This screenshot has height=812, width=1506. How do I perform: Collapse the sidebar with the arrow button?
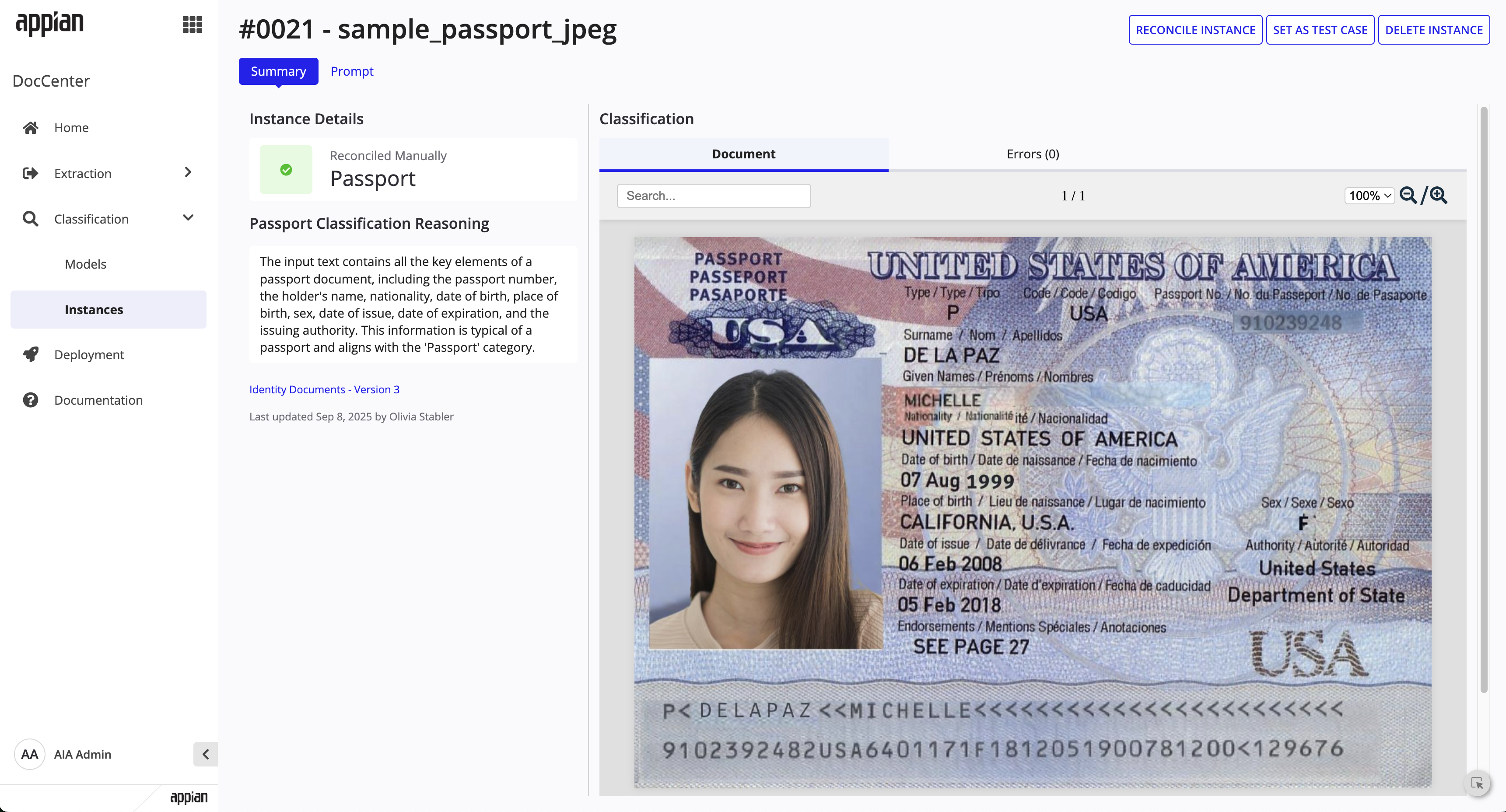(205, 754)
